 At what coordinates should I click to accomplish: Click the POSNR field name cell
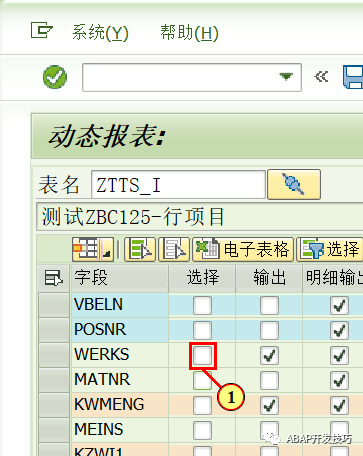(120, 330)
